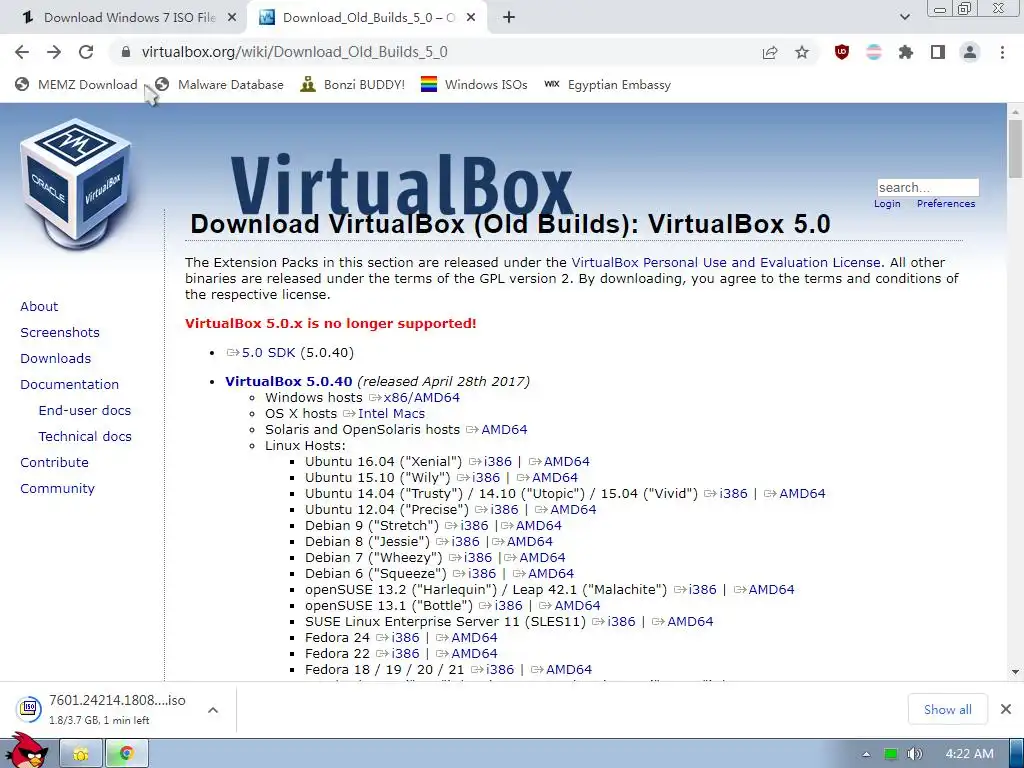Go back to the previous page
Image resolution: width=1024 pixels, height=768 pixels.
pyautogui.click(x=22, y=52)
